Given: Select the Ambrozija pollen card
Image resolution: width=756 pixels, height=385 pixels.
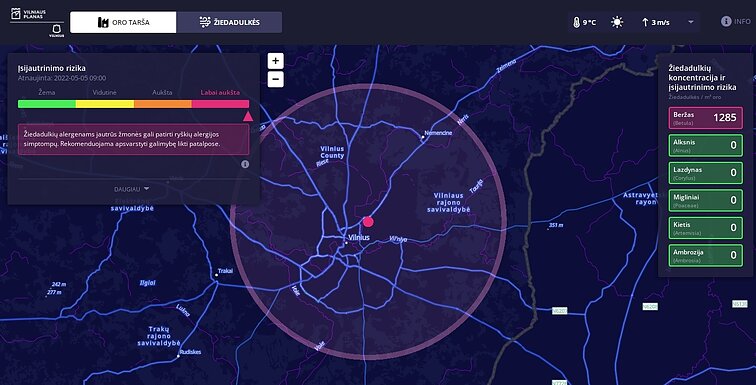Looking at the screenshot, I should [x=705, y=255].
